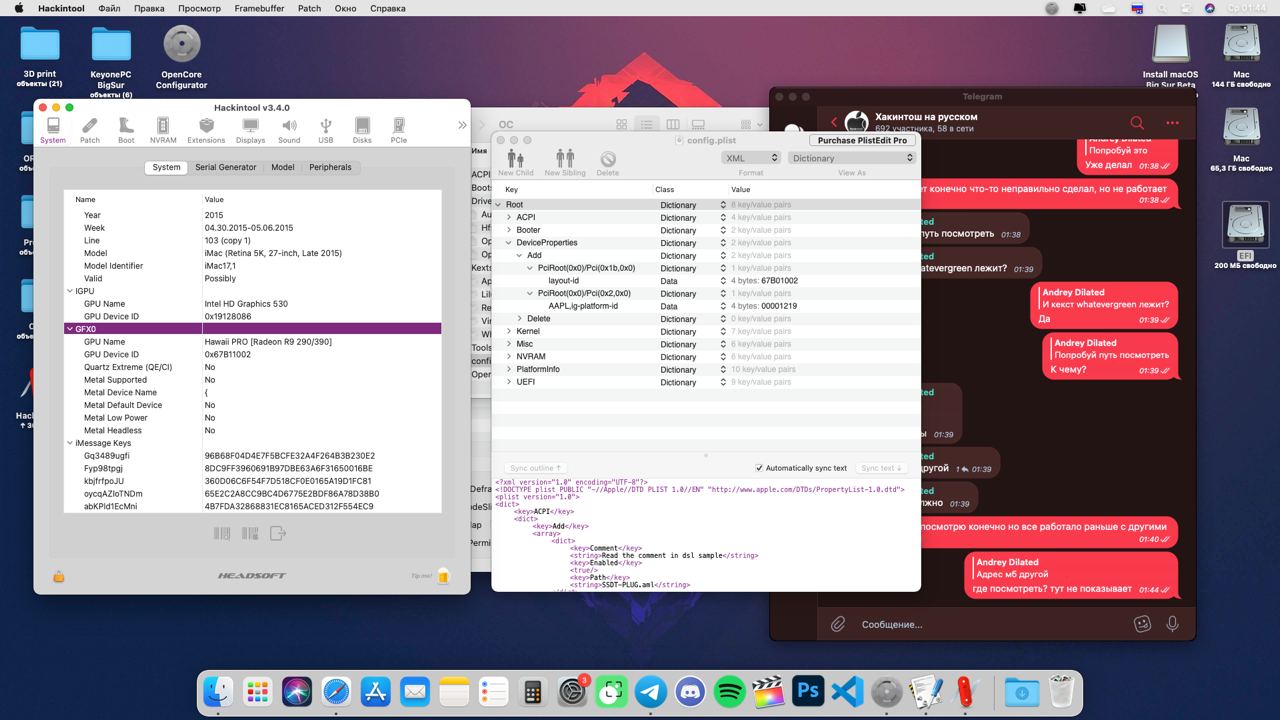This screenshot has width=1280, height=720.
Task: Click New Sibling in PlistEdit toolbar
Action: tap(565, 163)
